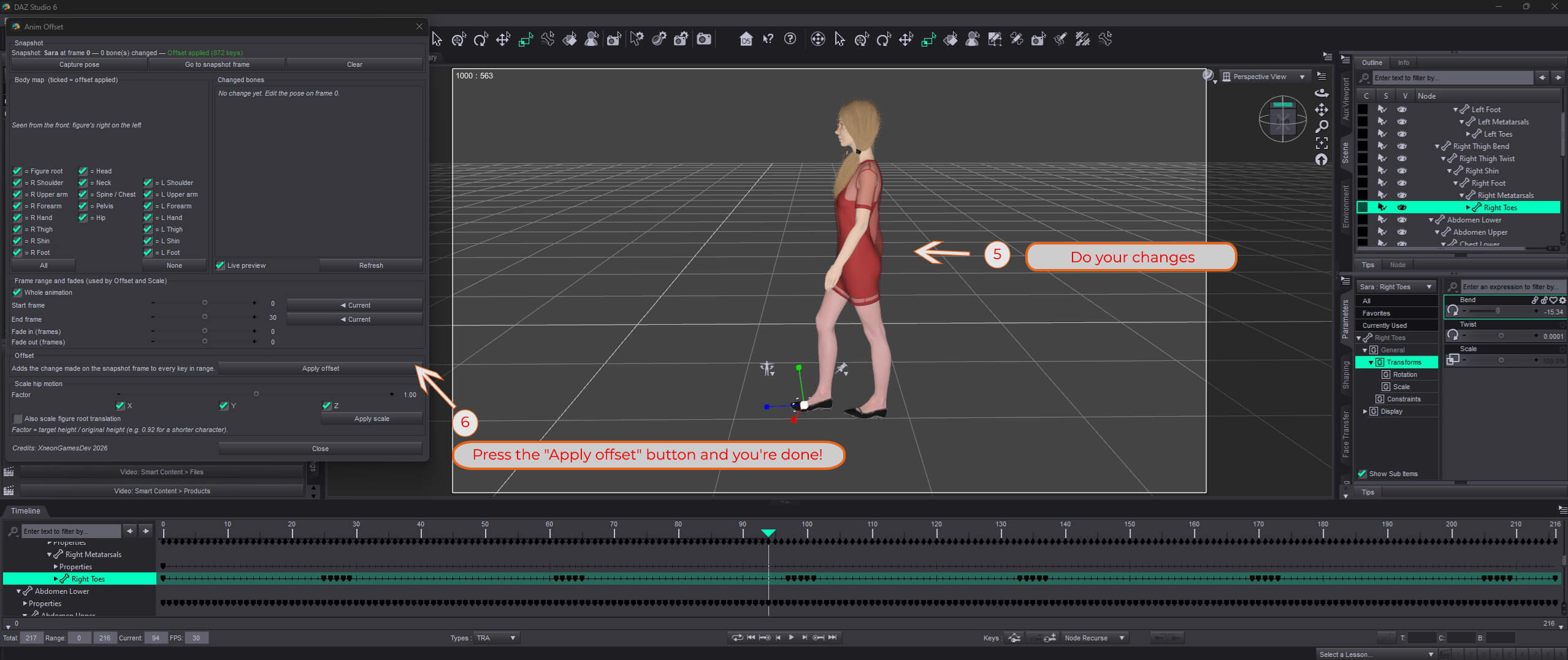Select the Universal tool with four arrows
1568x660 pixels.
(818, 40)
